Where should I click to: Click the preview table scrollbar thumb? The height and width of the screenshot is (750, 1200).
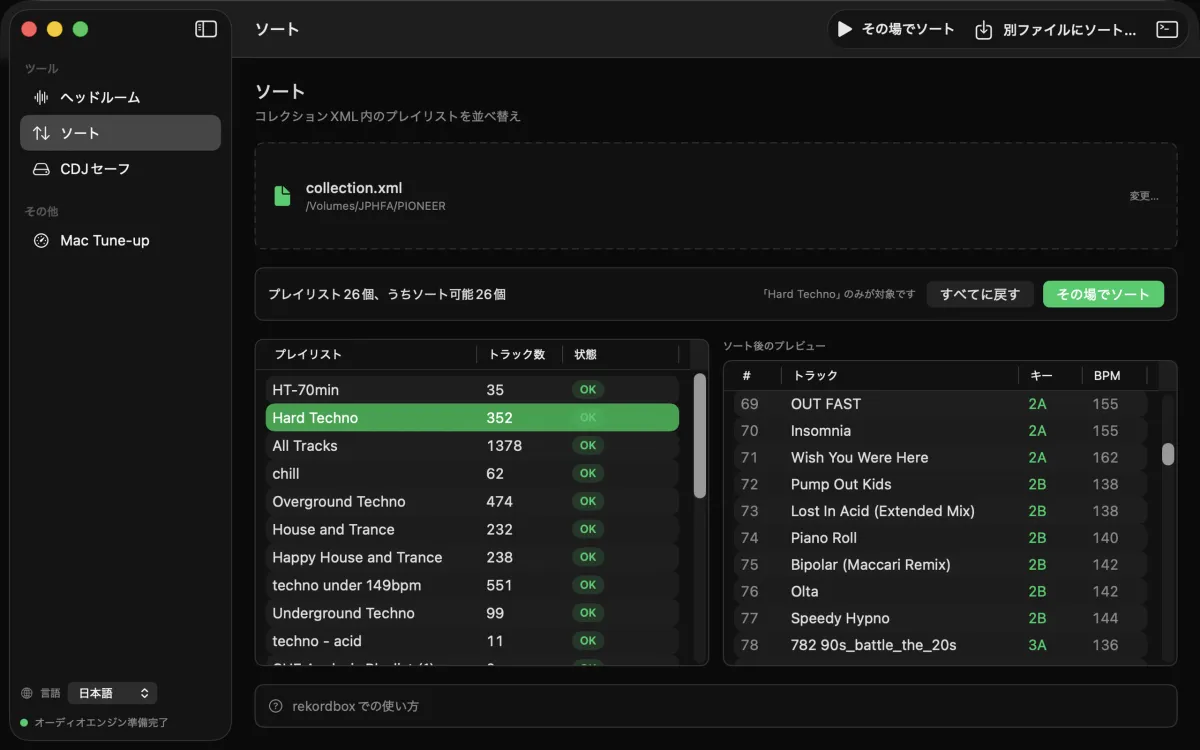[1168, 454]
